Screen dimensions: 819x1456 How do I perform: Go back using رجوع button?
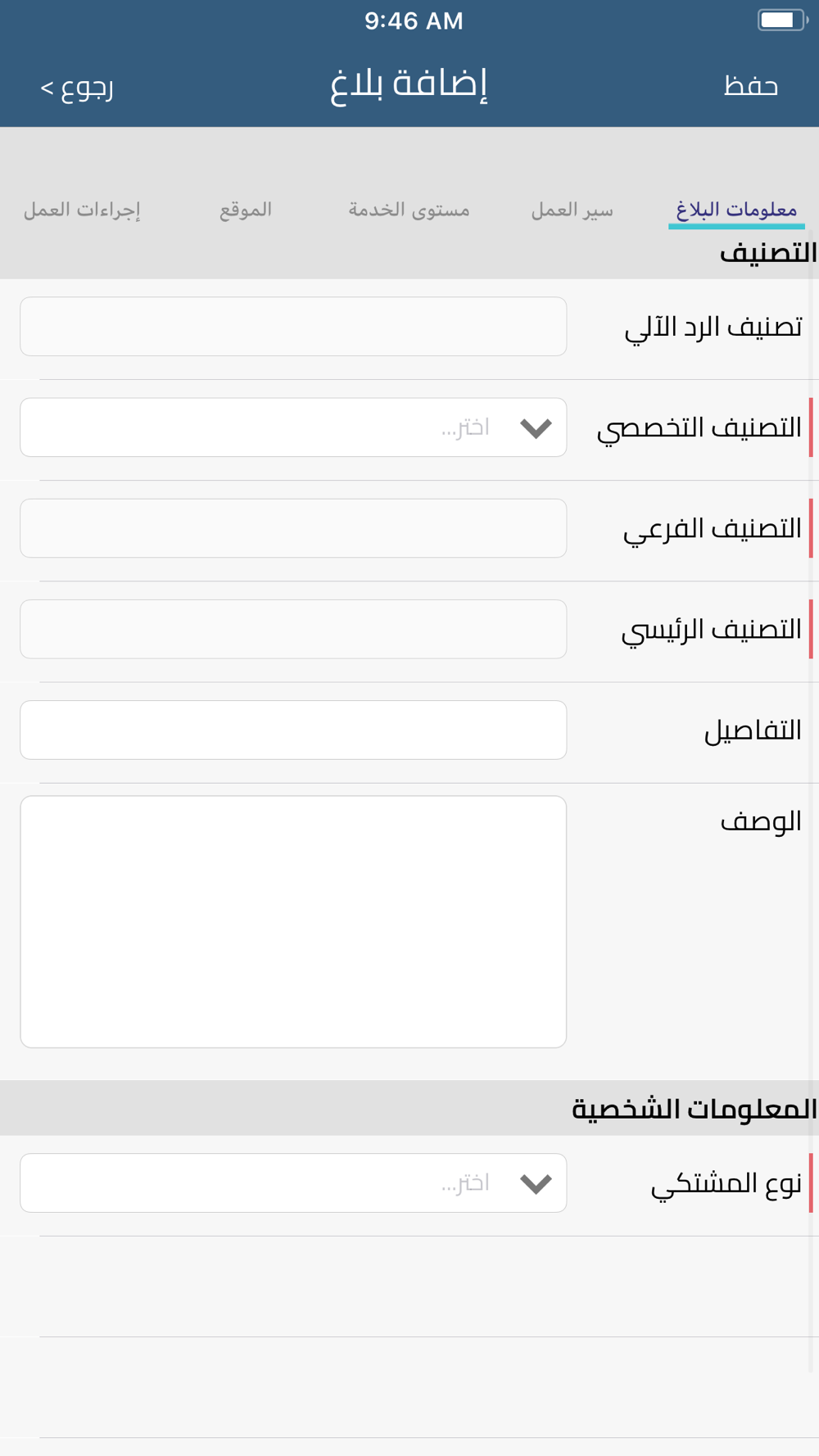(77, 87)
